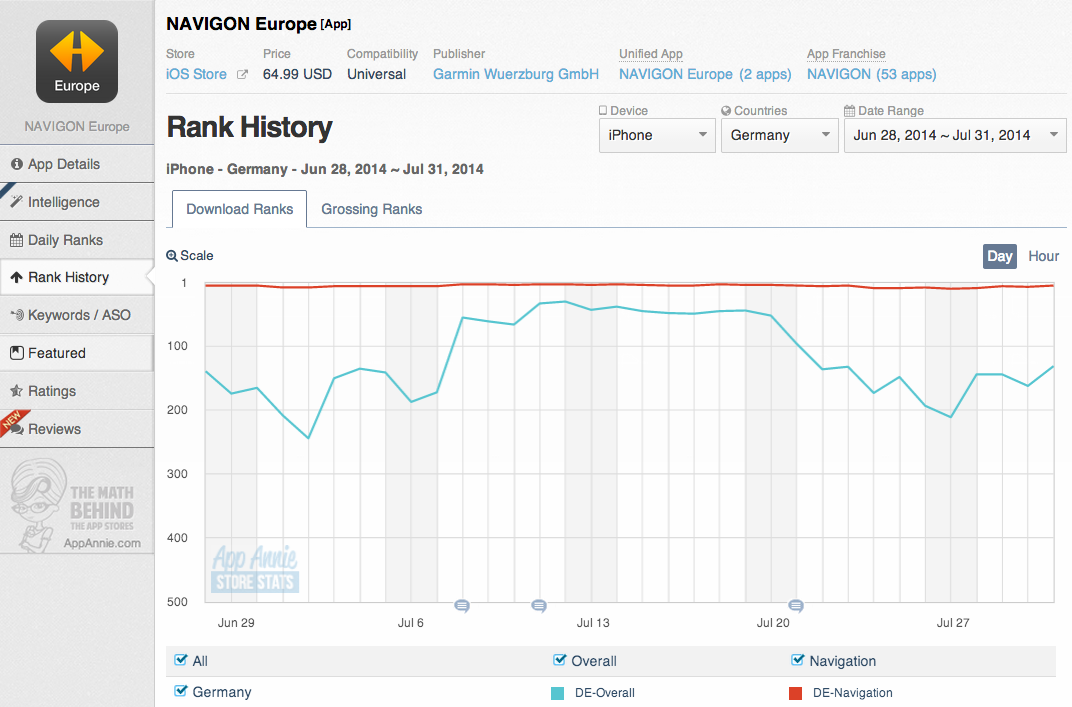Viewport: 1072px width, 707px height.
Task: Click the Intelligence wand icon
Action: coord(16,202)
